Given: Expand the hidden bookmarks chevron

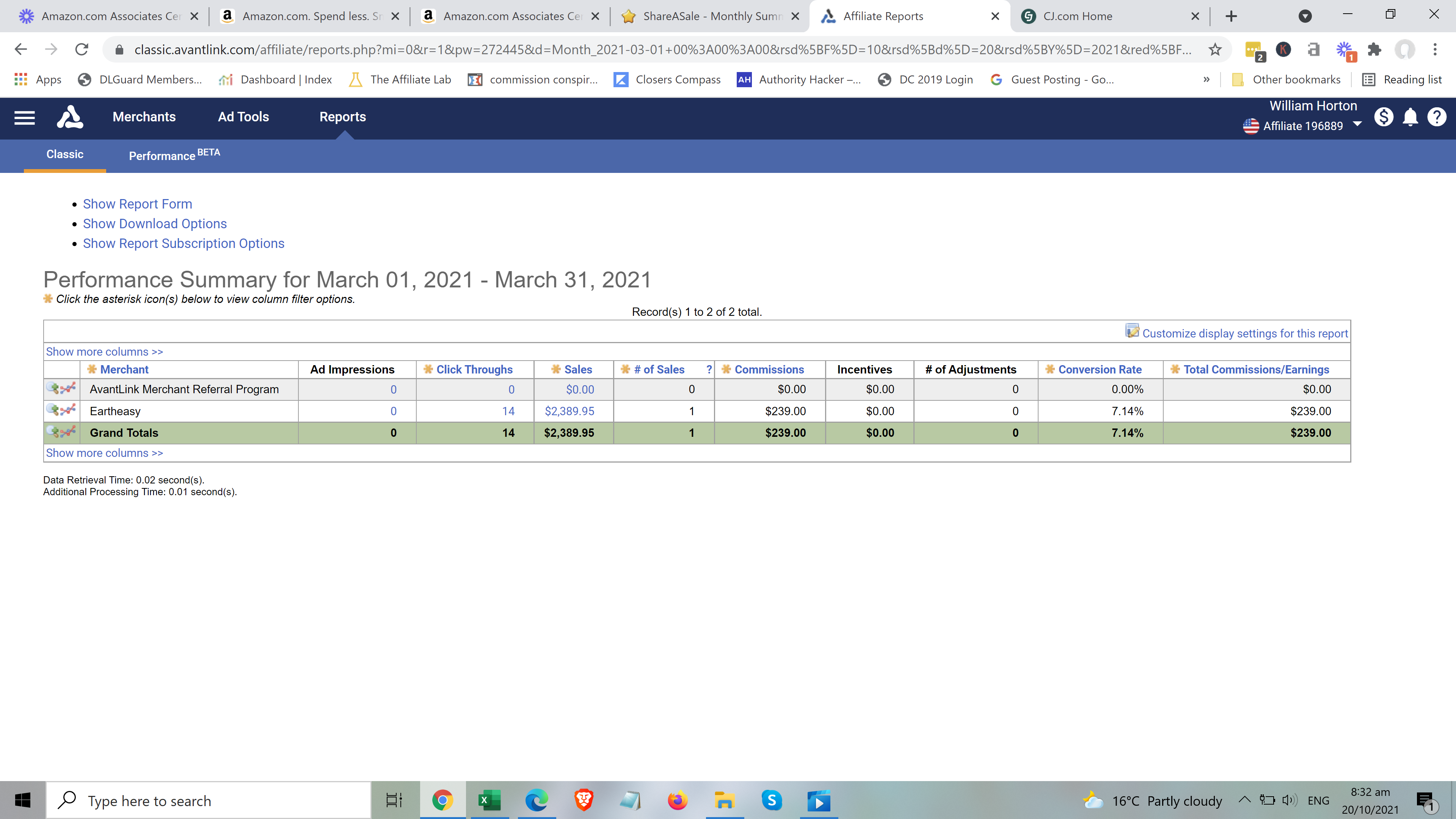Looking at the screenshot, I should 1206,80.
